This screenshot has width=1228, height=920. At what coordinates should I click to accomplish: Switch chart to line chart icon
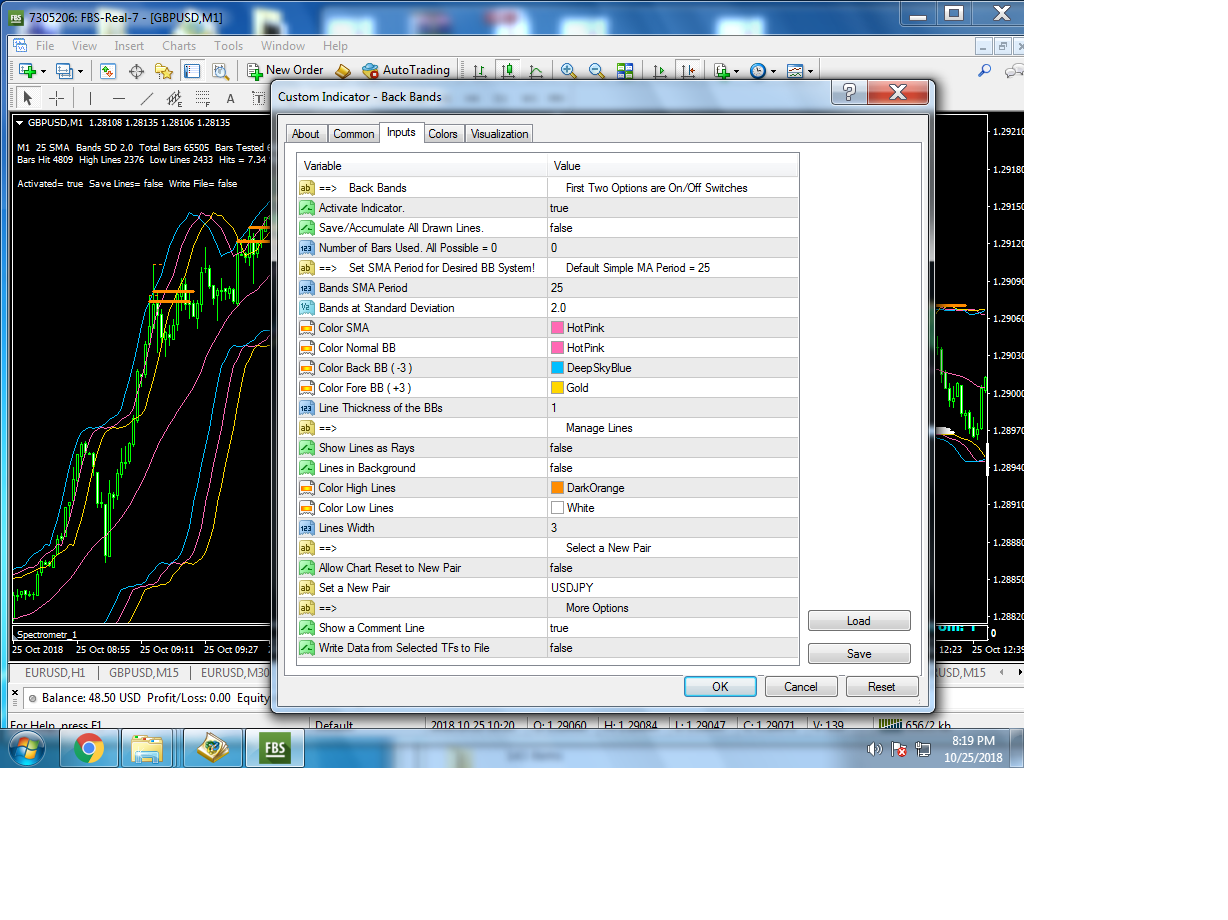coord(536,71)
